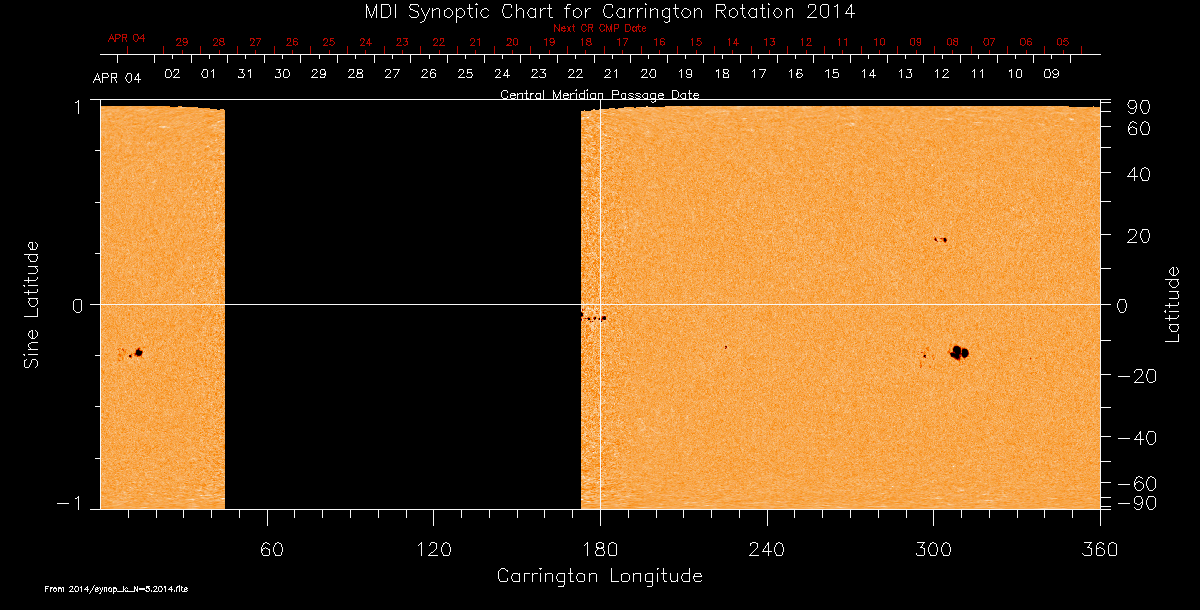Click the red APR 04 date marker
This screenshot has width=1200, height=610.
tap(126, 38)
